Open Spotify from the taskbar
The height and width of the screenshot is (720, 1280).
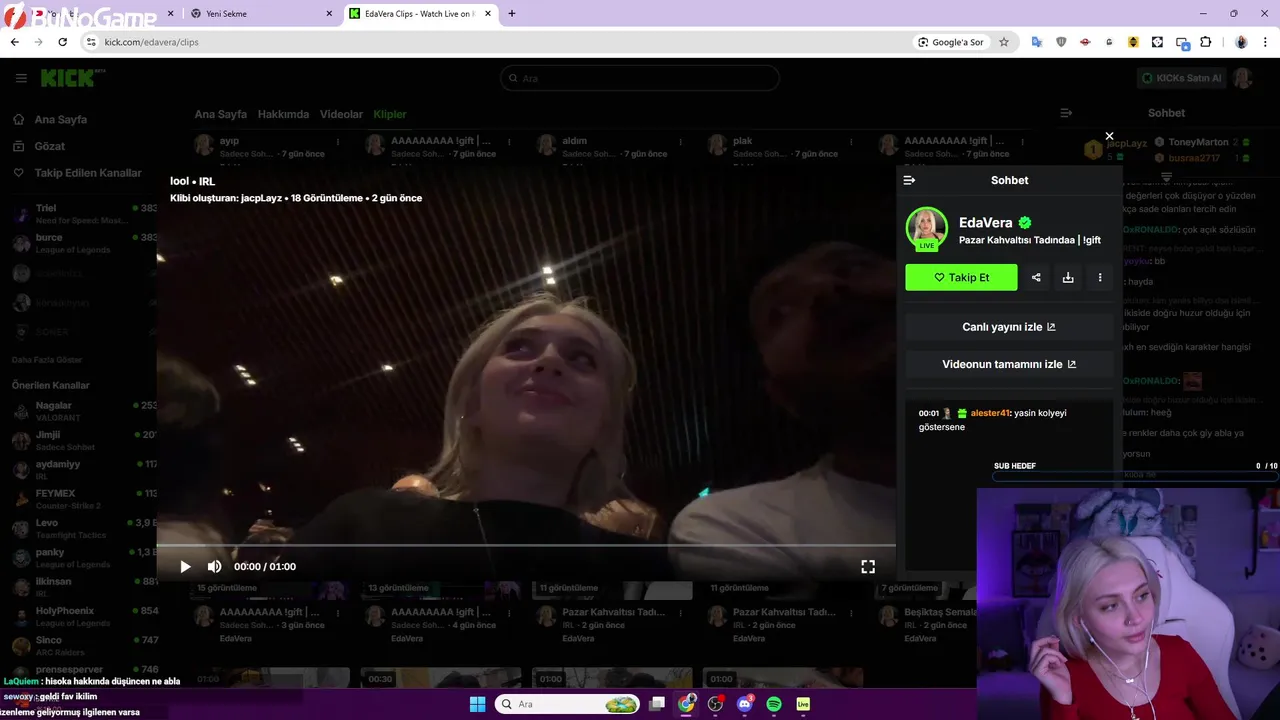click(774, 704)
